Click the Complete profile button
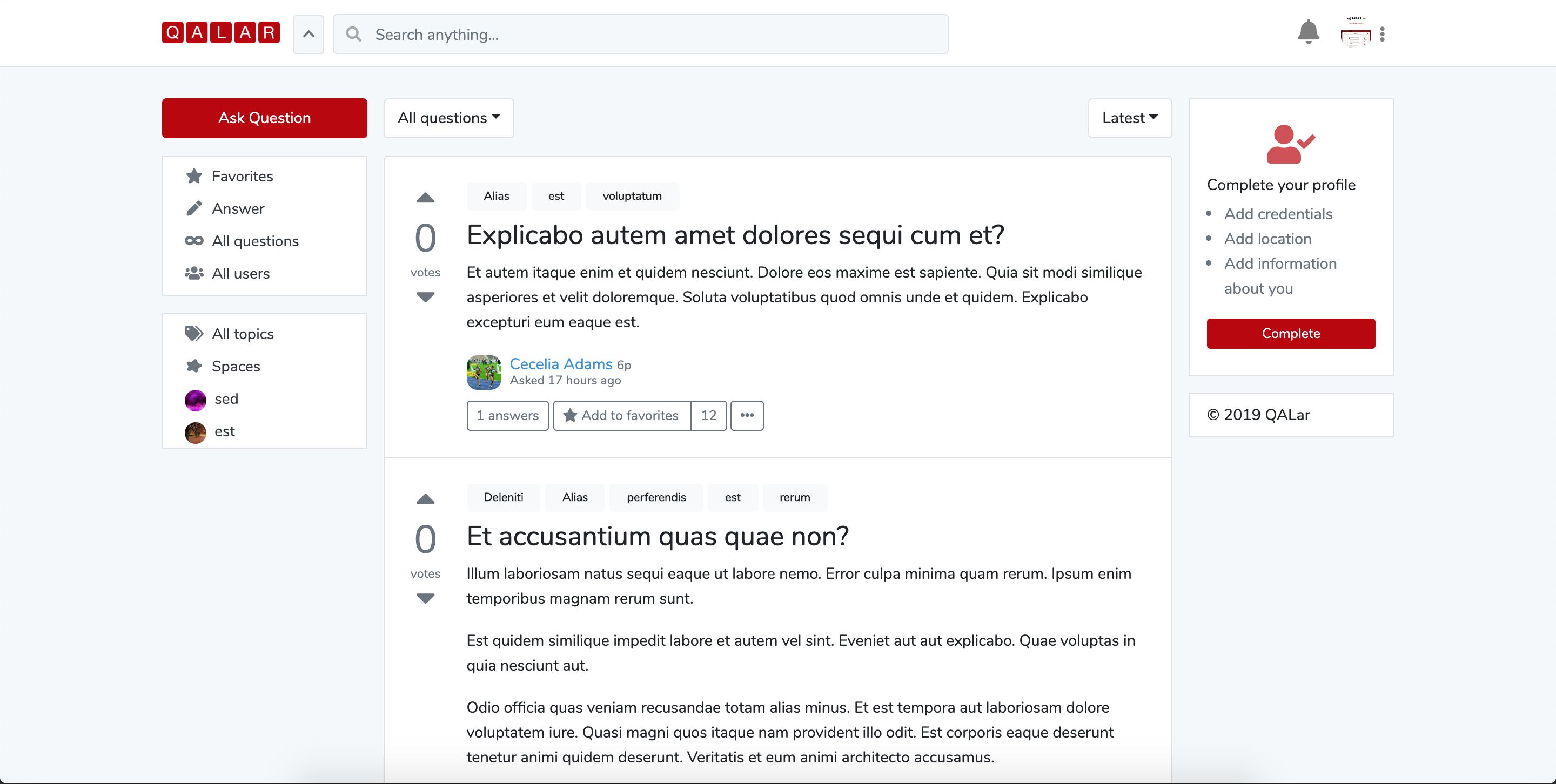1556x784 pixels. pyautogui.click(x=1290, y=333)
